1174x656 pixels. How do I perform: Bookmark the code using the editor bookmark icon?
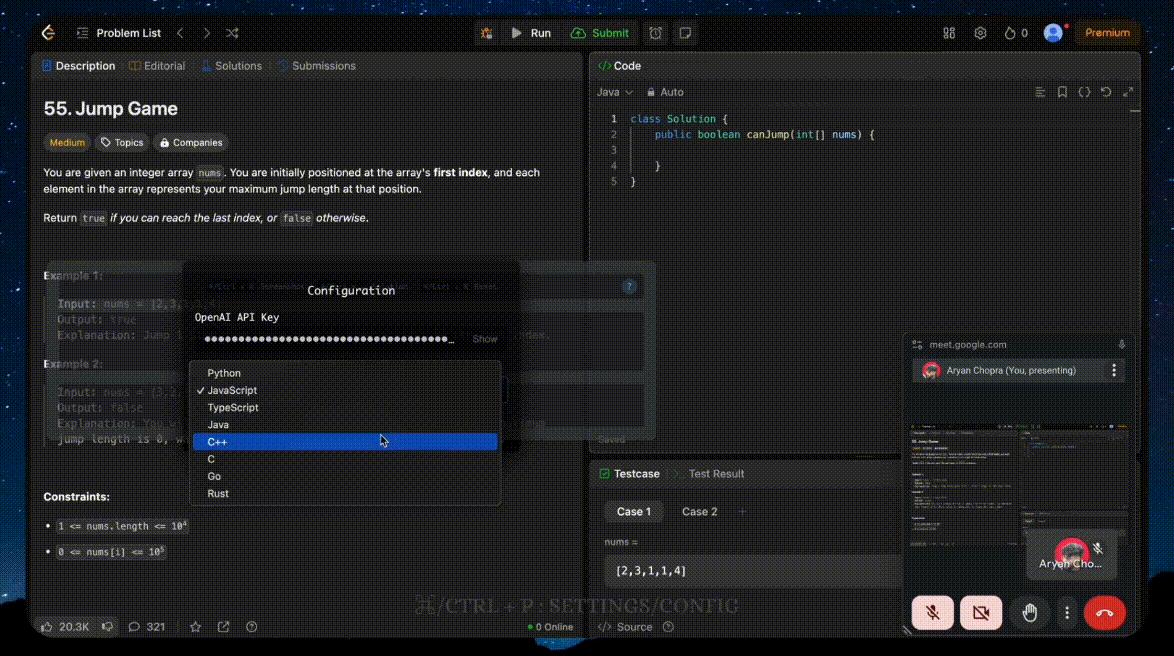point(1062,92)
